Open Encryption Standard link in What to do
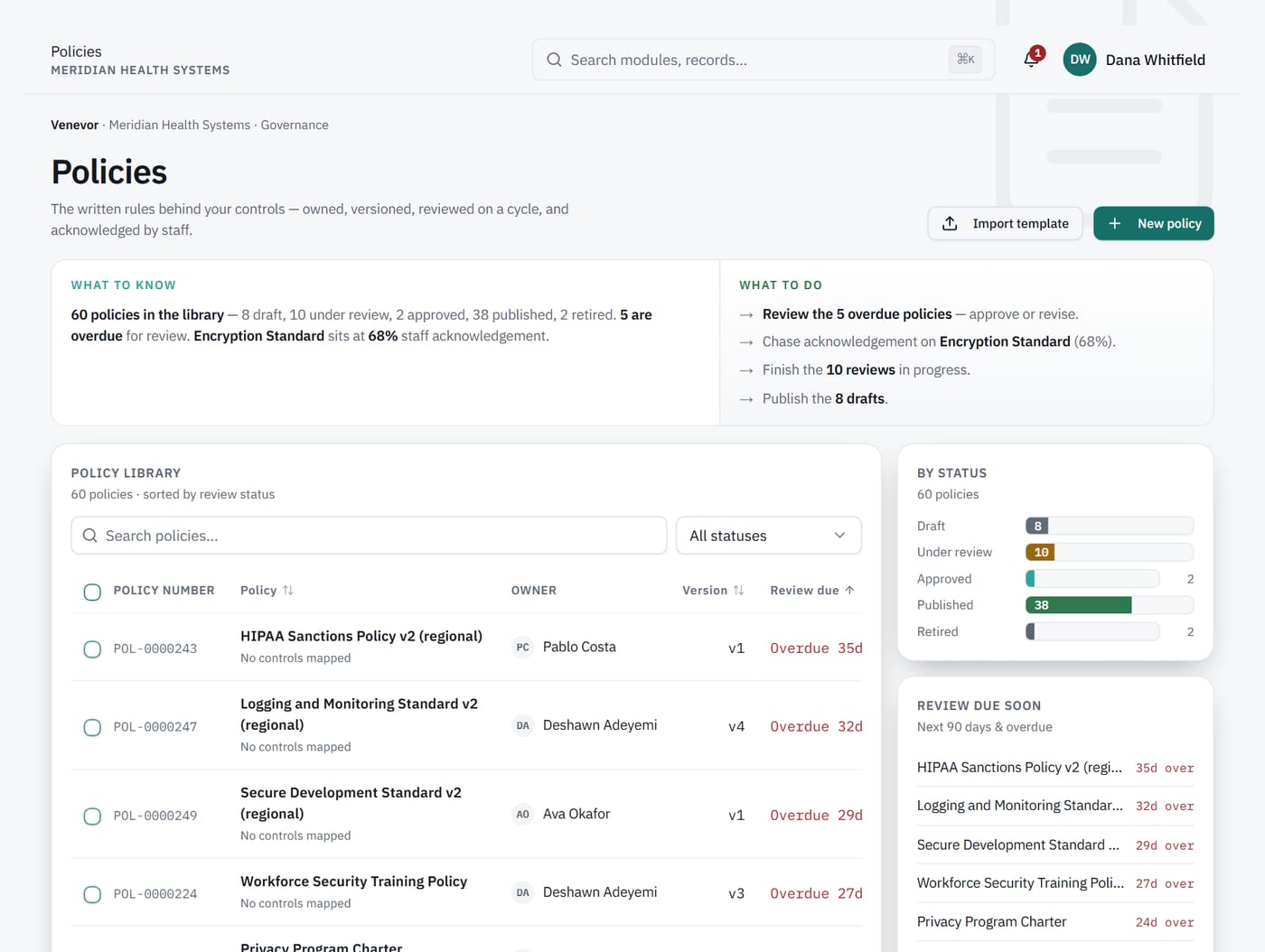The height and width of the screenshot is (952, 1265). [x=1005, y=341]
